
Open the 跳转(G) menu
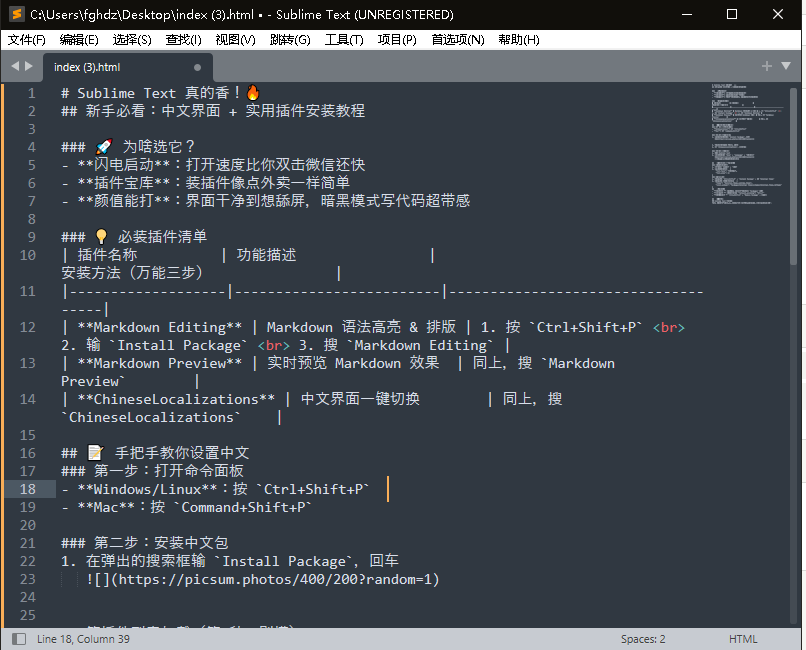(290, 40)
